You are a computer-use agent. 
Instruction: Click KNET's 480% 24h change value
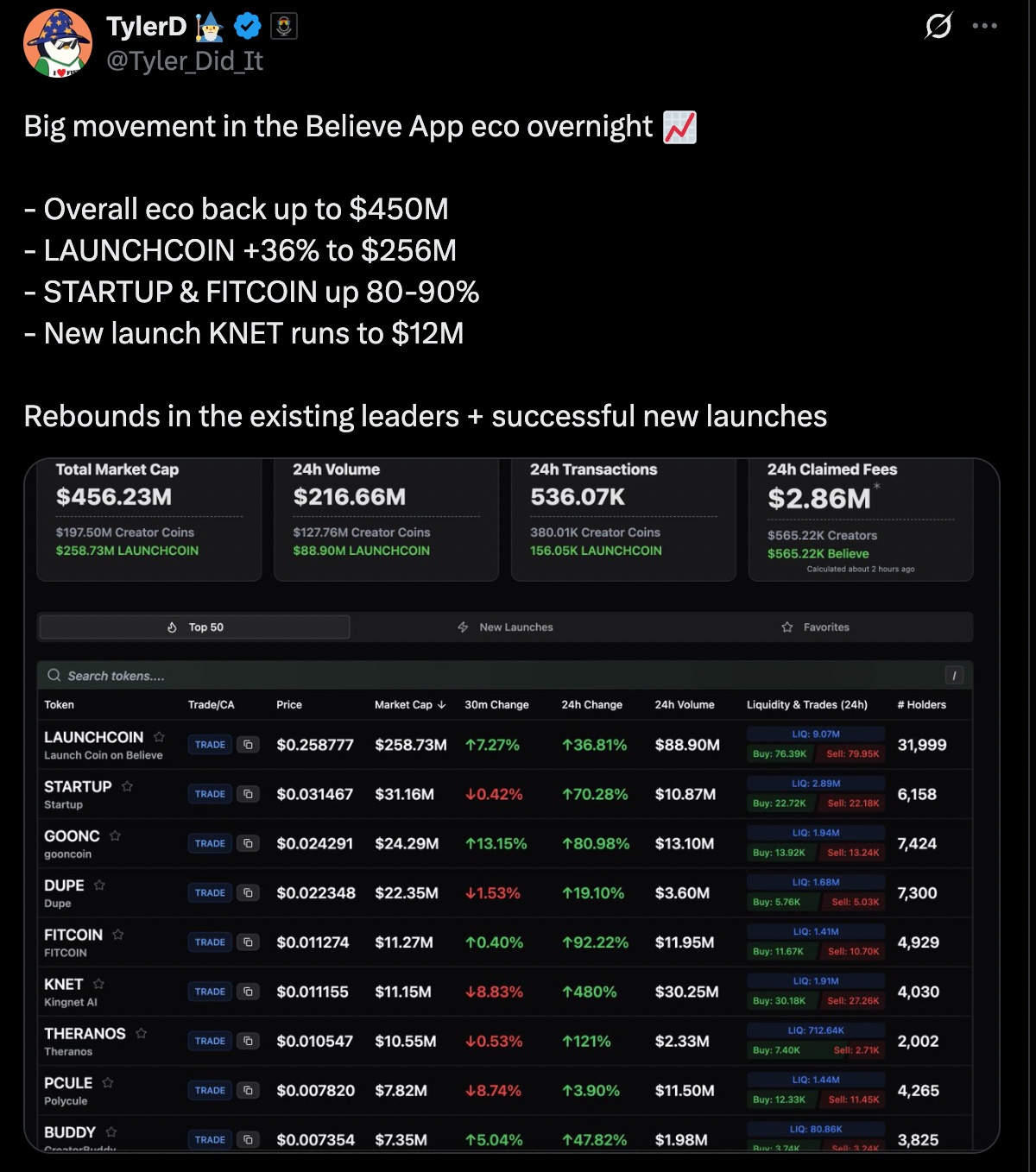coord(590,992)
